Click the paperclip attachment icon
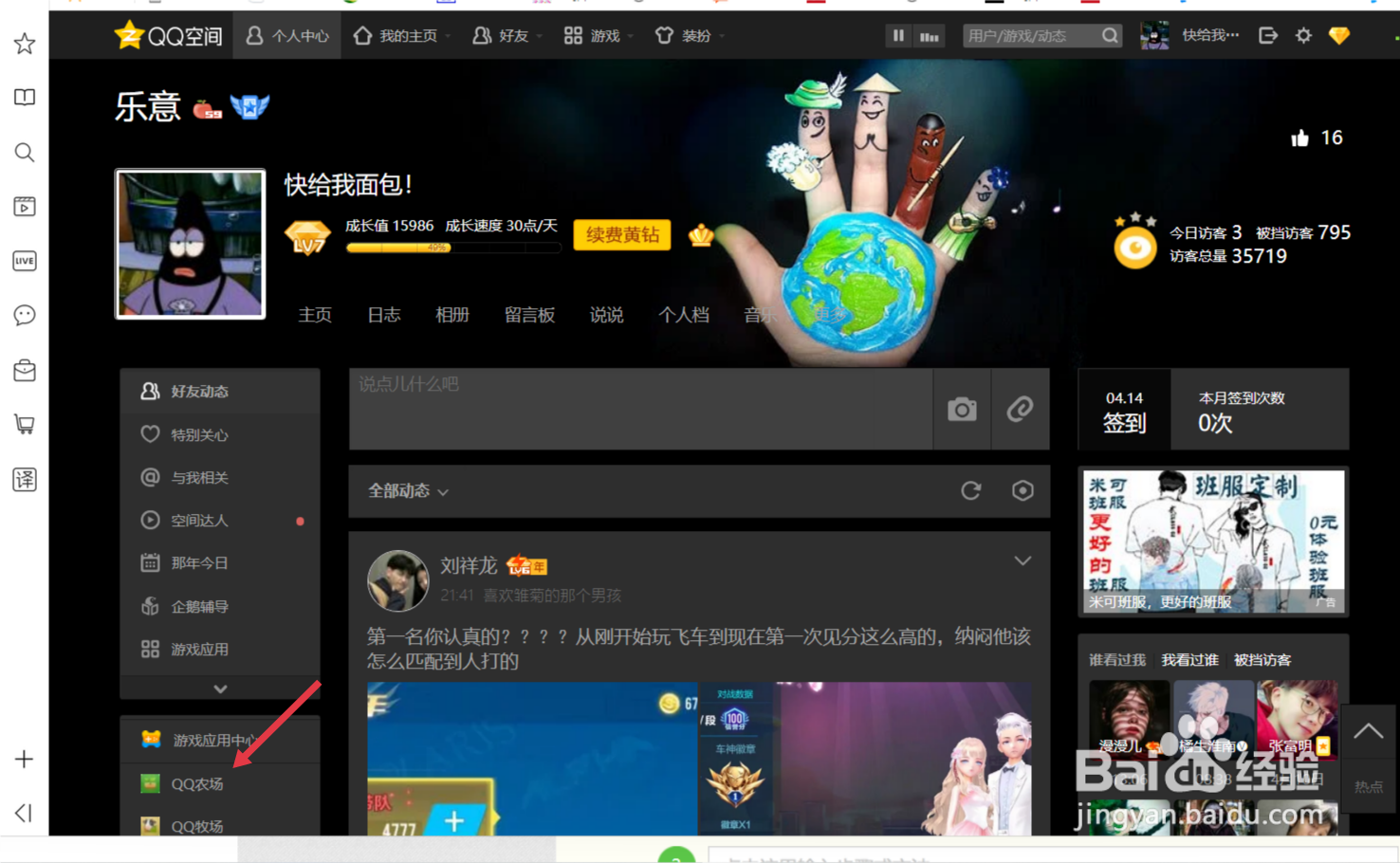1400x863 pixels. point(1021,409)
